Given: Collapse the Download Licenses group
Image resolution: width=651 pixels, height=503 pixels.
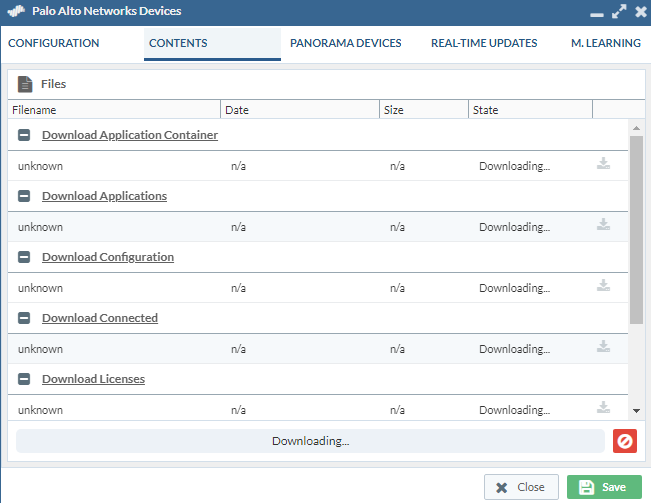Looking at the screenshot, I should pos(24,379).
